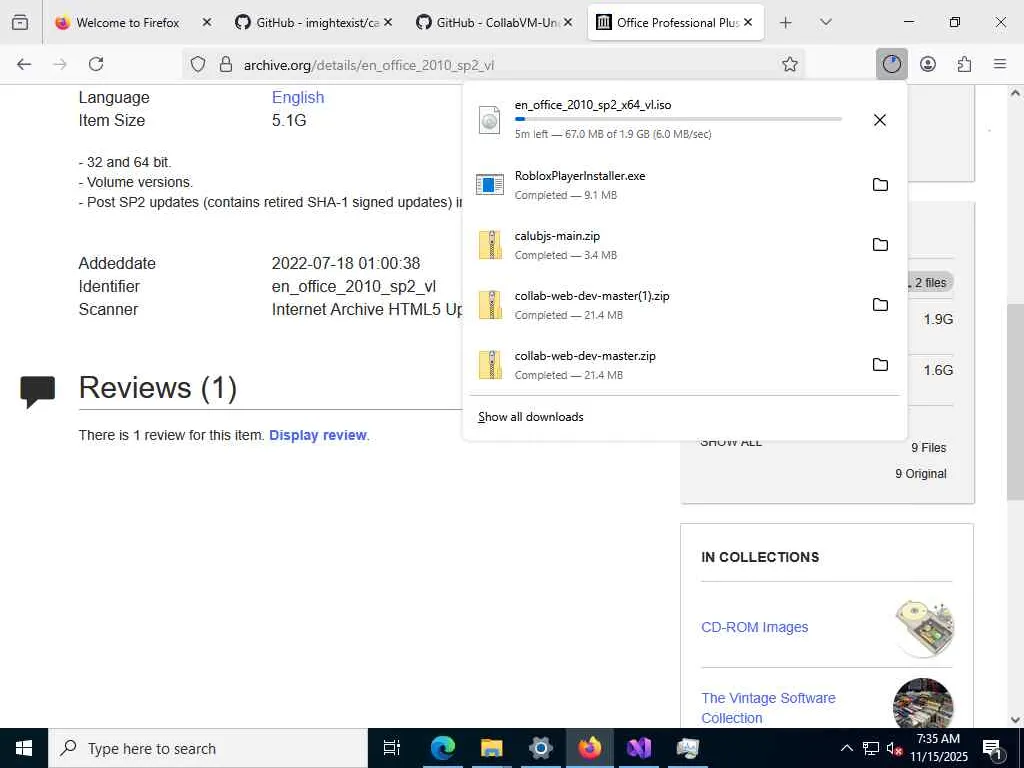The image size is (1024, 768).
Task: Expand the list all tabs dropdown
Action: pyautogui.click(x=825, y=22)
